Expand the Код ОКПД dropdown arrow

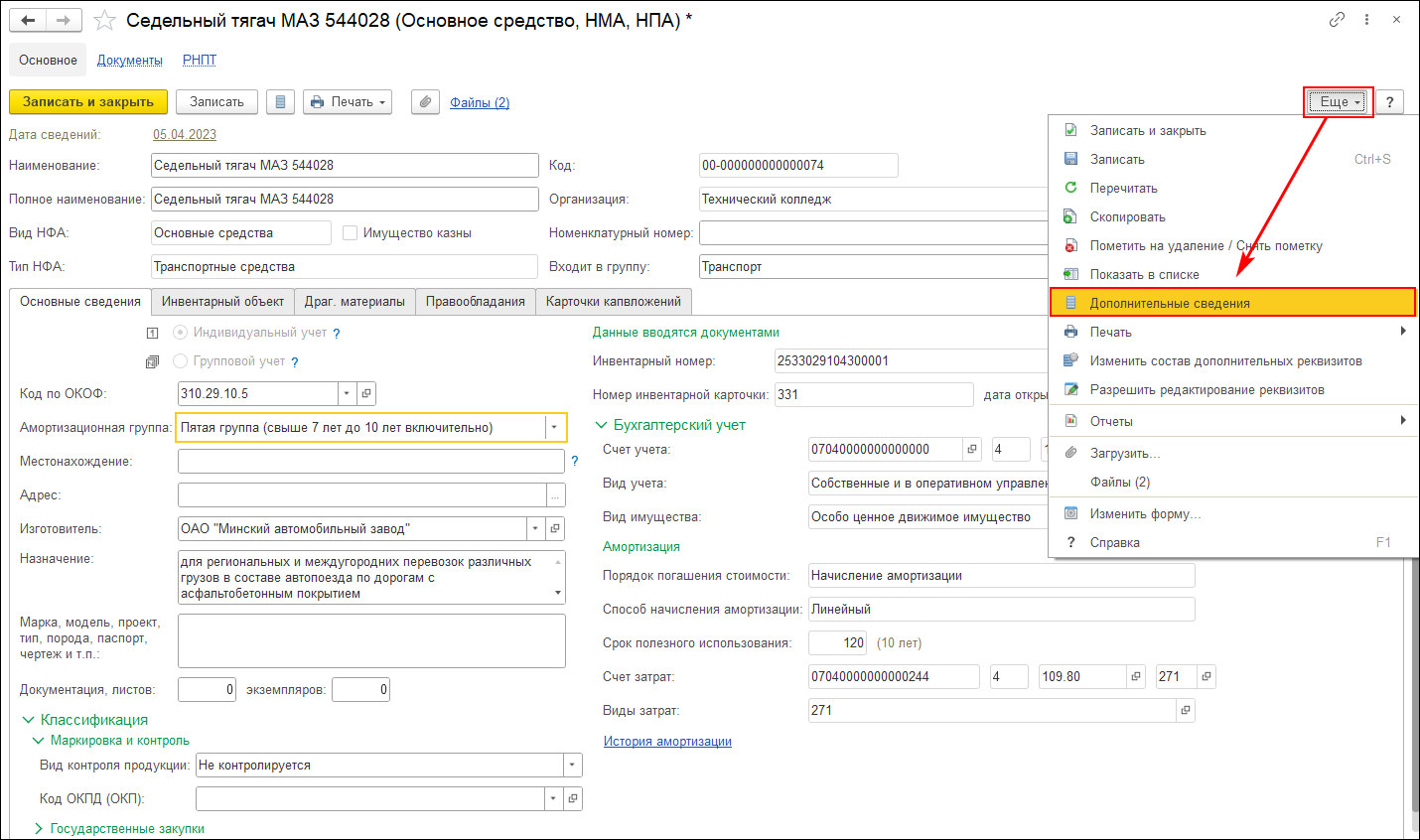pos(552,798)
